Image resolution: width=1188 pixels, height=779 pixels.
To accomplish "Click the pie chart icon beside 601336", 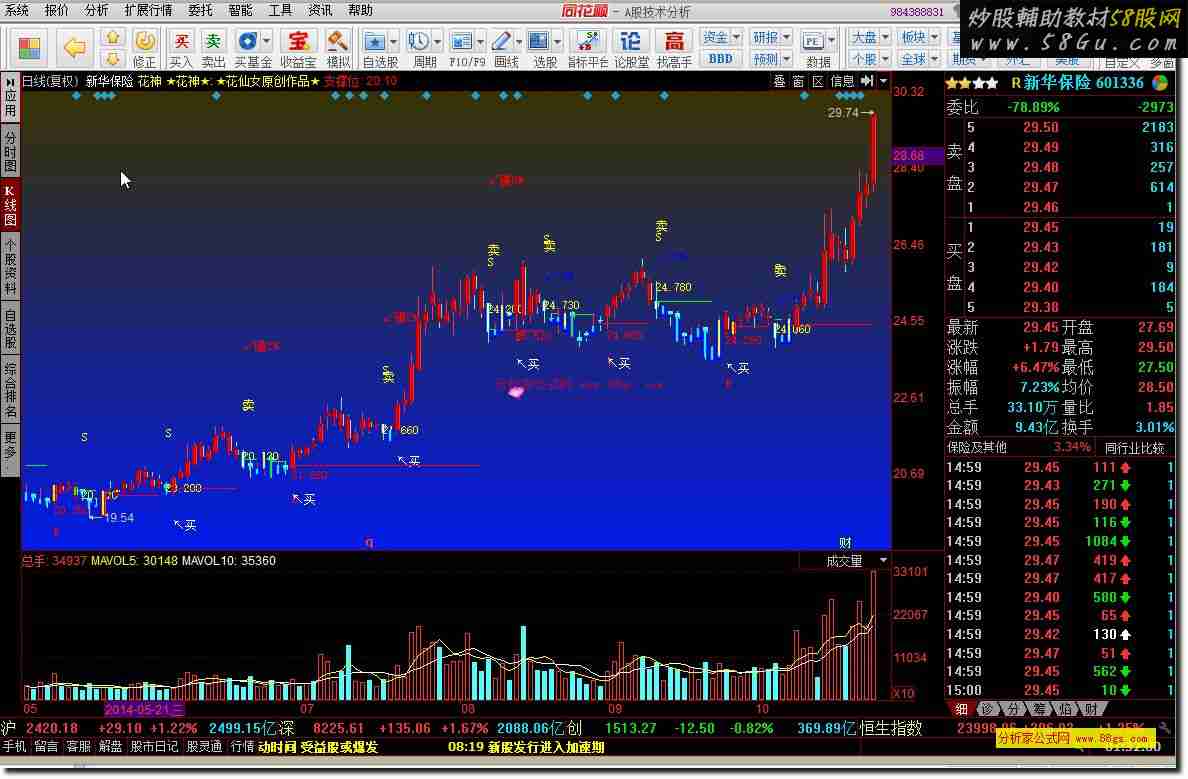I will [x=1160, y=83].
